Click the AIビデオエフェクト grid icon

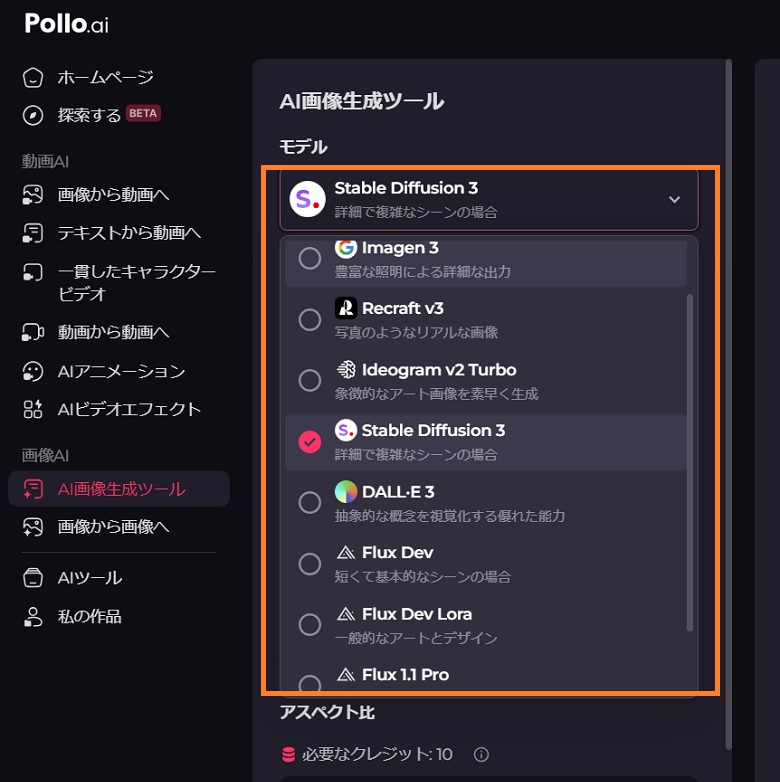33,409
